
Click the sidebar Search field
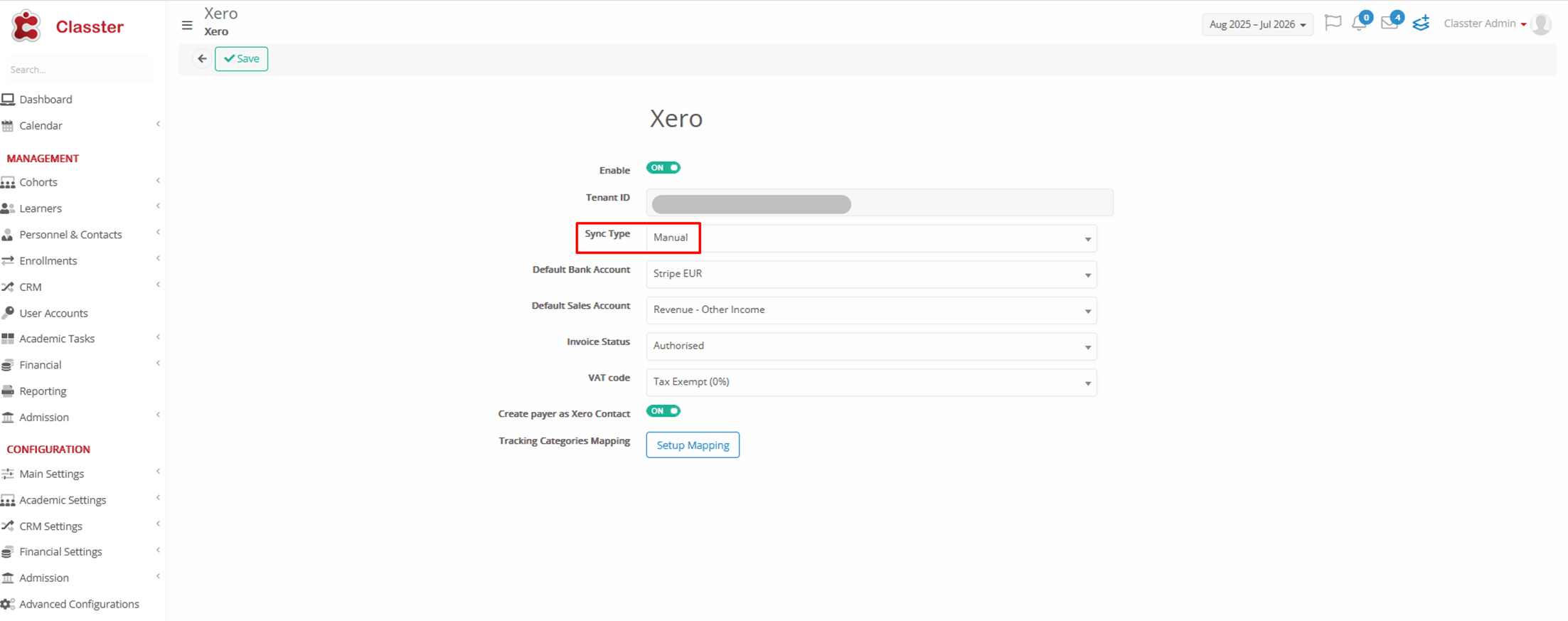tap(79, 70)
